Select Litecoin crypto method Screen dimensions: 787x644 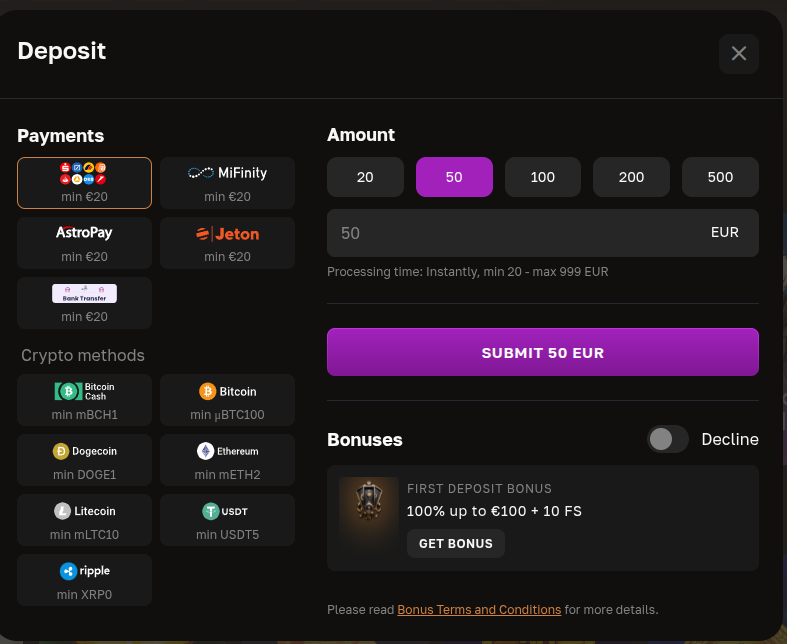84,519
